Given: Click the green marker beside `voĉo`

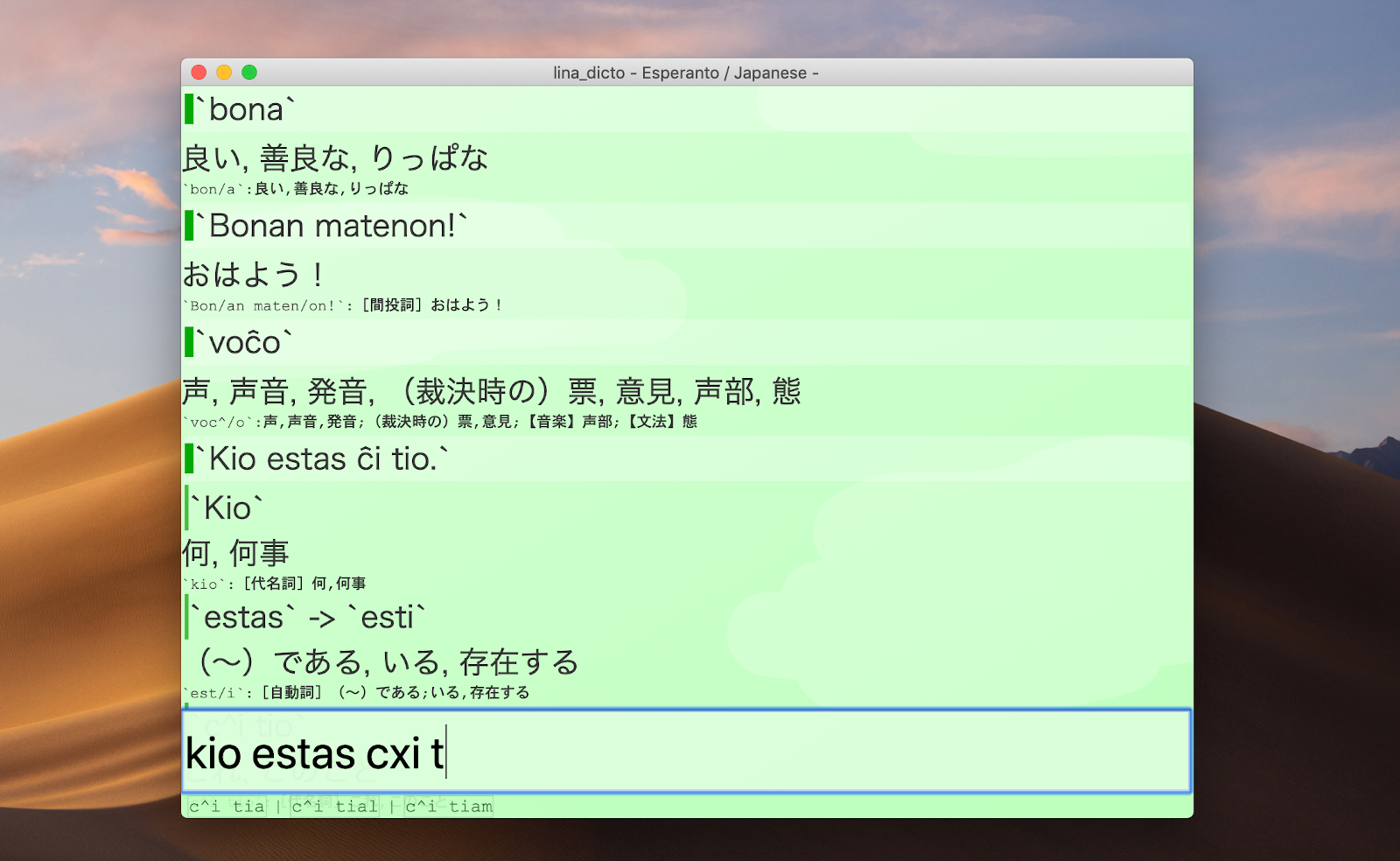Looking at the screenshot, I should click(189, 342).
